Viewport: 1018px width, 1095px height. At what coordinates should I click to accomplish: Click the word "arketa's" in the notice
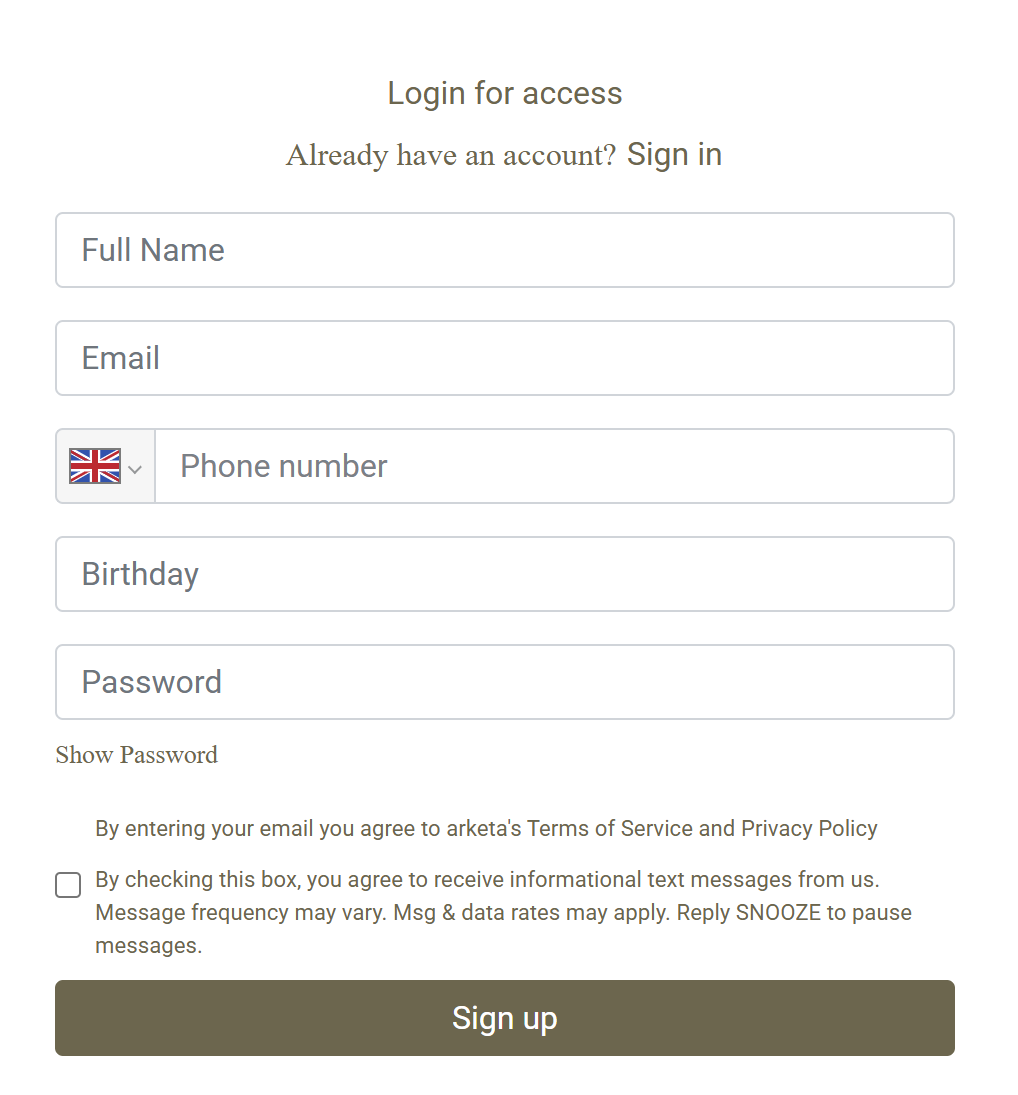(x=484, y=828)
